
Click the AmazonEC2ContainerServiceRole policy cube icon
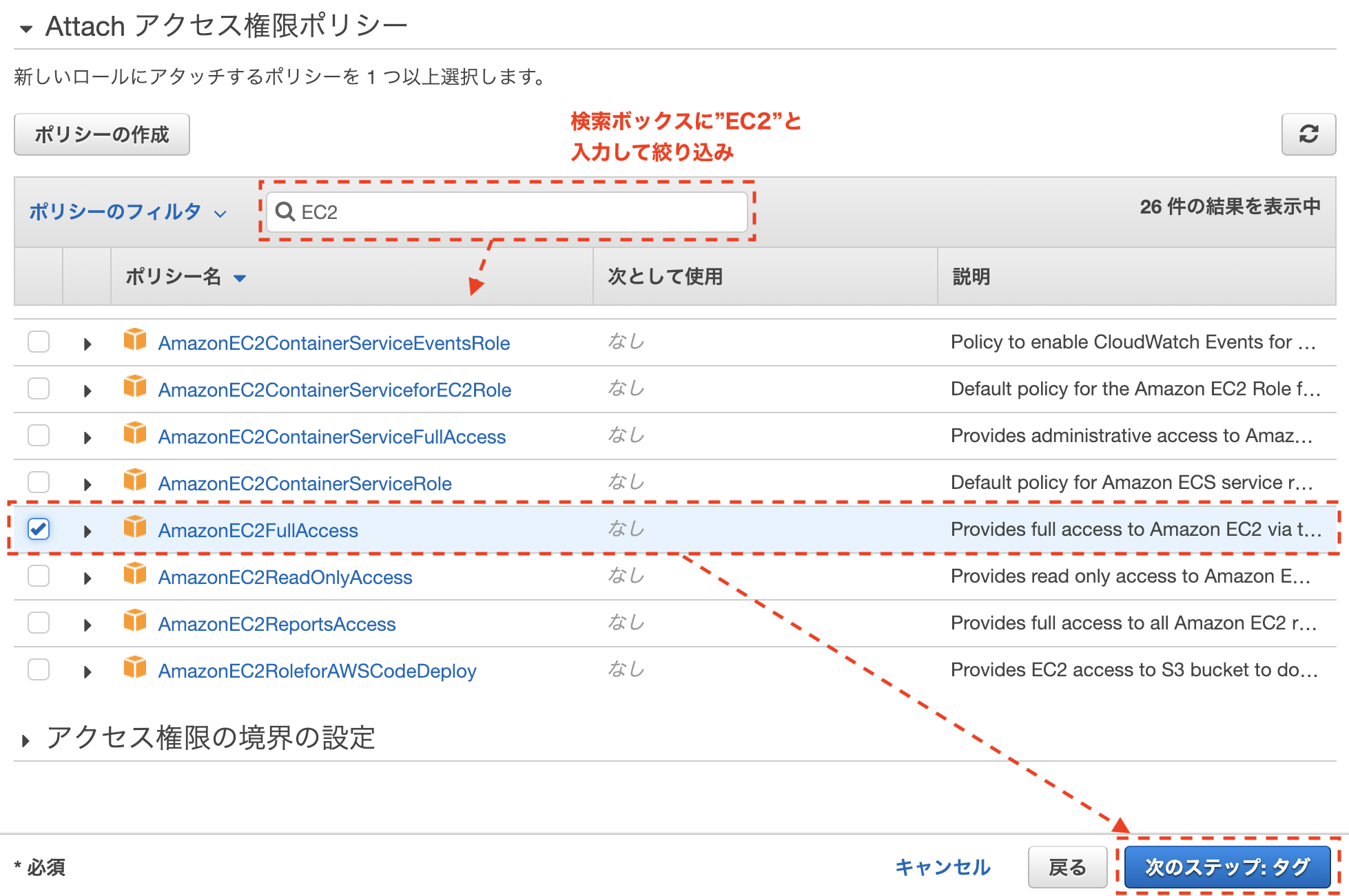coord(135,481)
